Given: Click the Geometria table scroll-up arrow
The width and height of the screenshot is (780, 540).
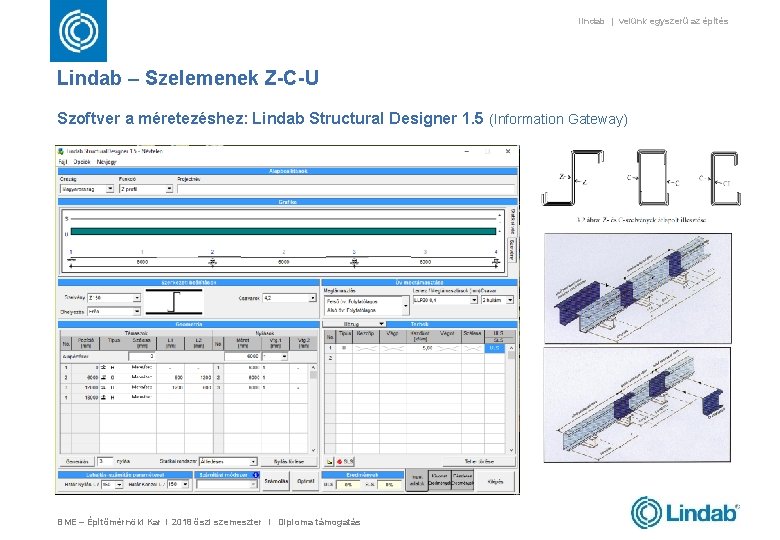Looking at the screenshot, I should click(313, 367).
